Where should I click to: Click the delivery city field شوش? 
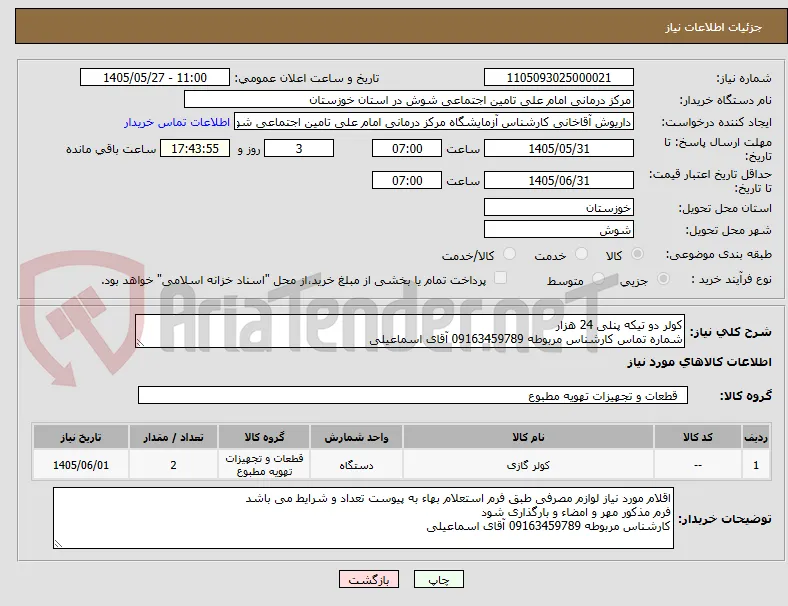[x=559, y=229]
